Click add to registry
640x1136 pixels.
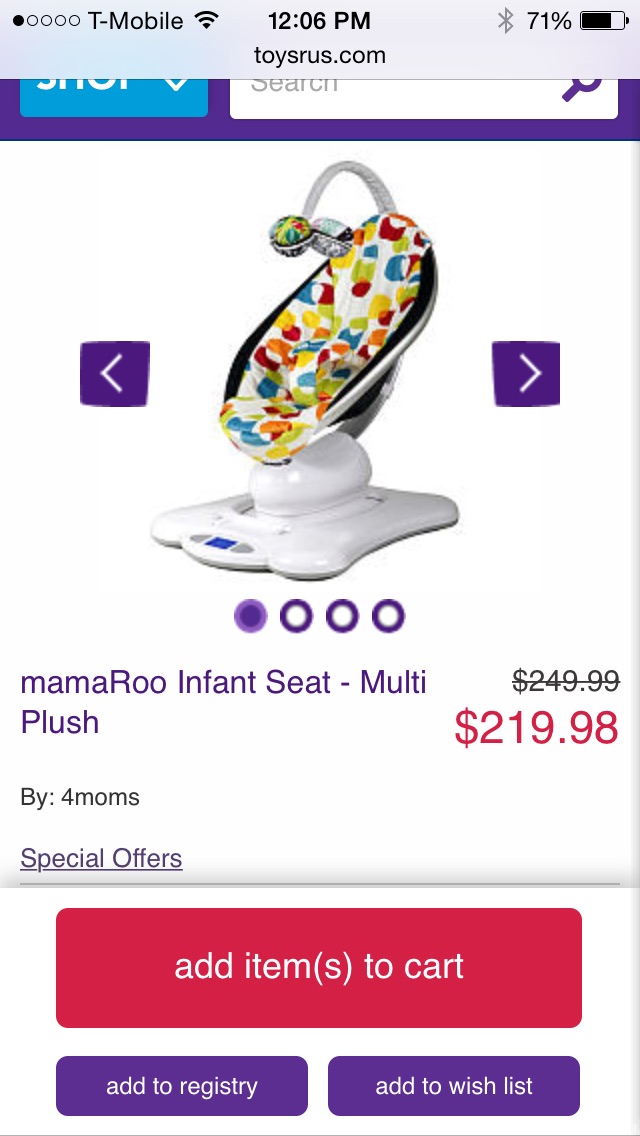click(182, 1086)
